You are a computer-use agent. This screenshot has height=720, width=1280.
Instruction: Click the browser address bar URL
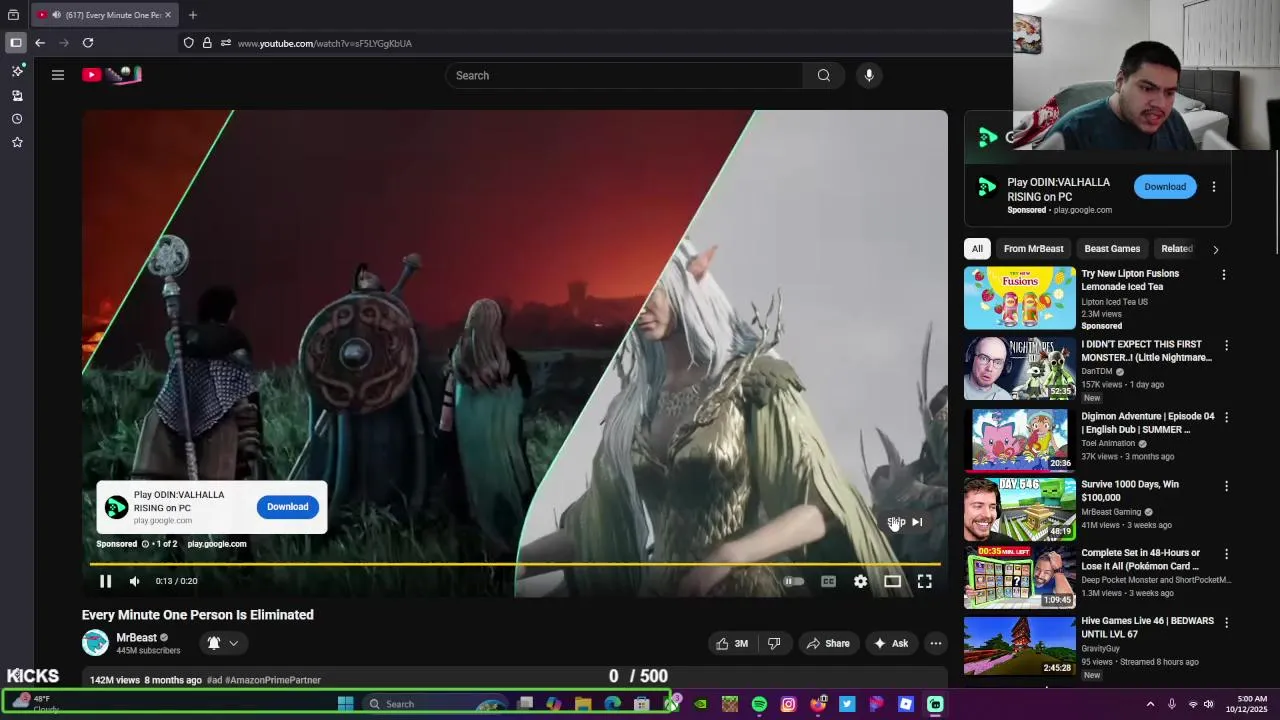click(x=325, y=43)
